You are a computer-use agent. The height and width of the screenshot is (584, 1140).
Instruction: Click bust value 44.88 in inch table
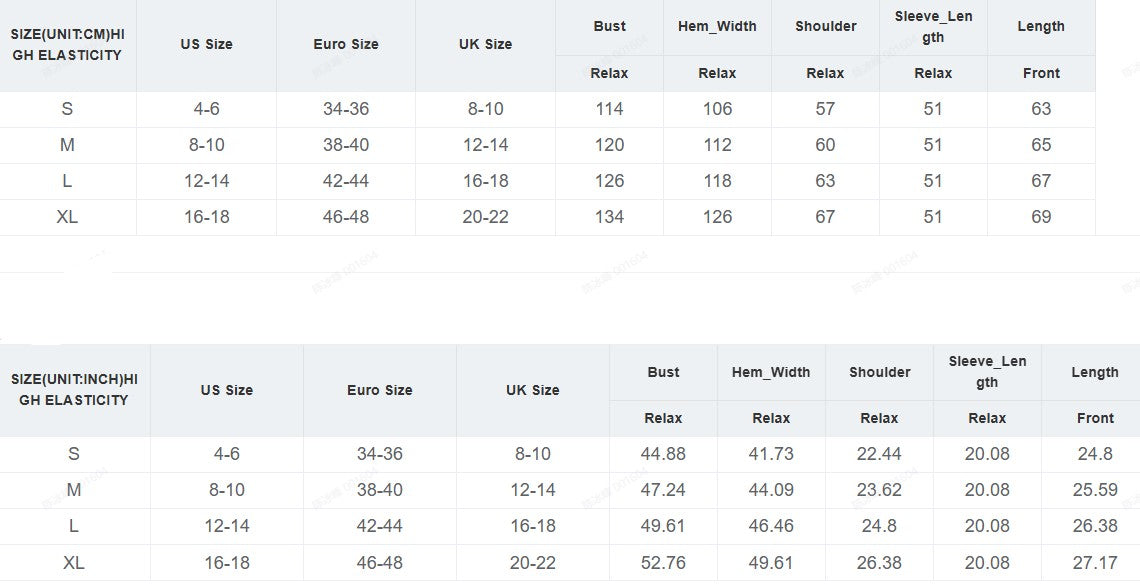click(x=663, y=454)
